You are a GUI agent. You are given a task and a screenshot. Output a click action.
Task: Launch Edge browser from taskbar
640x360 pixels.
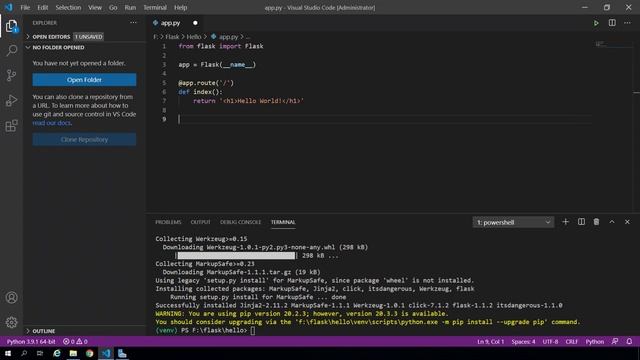[x=57, y=353]
